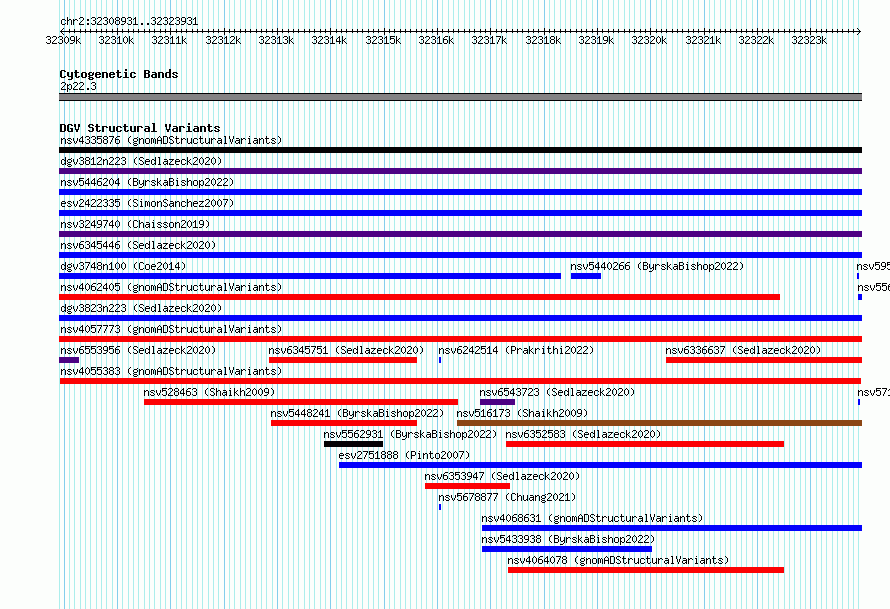Click the blue esv2422335 variant bar
Viewport: 890px width, 609px height.
click(x=460, y=213)
